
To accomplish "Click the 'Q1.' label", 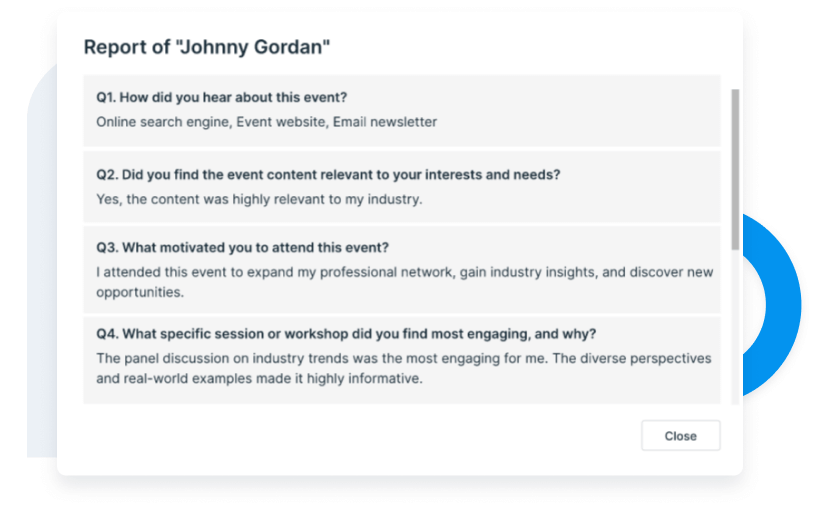I will pyautogui.click(x=107, y=97).
